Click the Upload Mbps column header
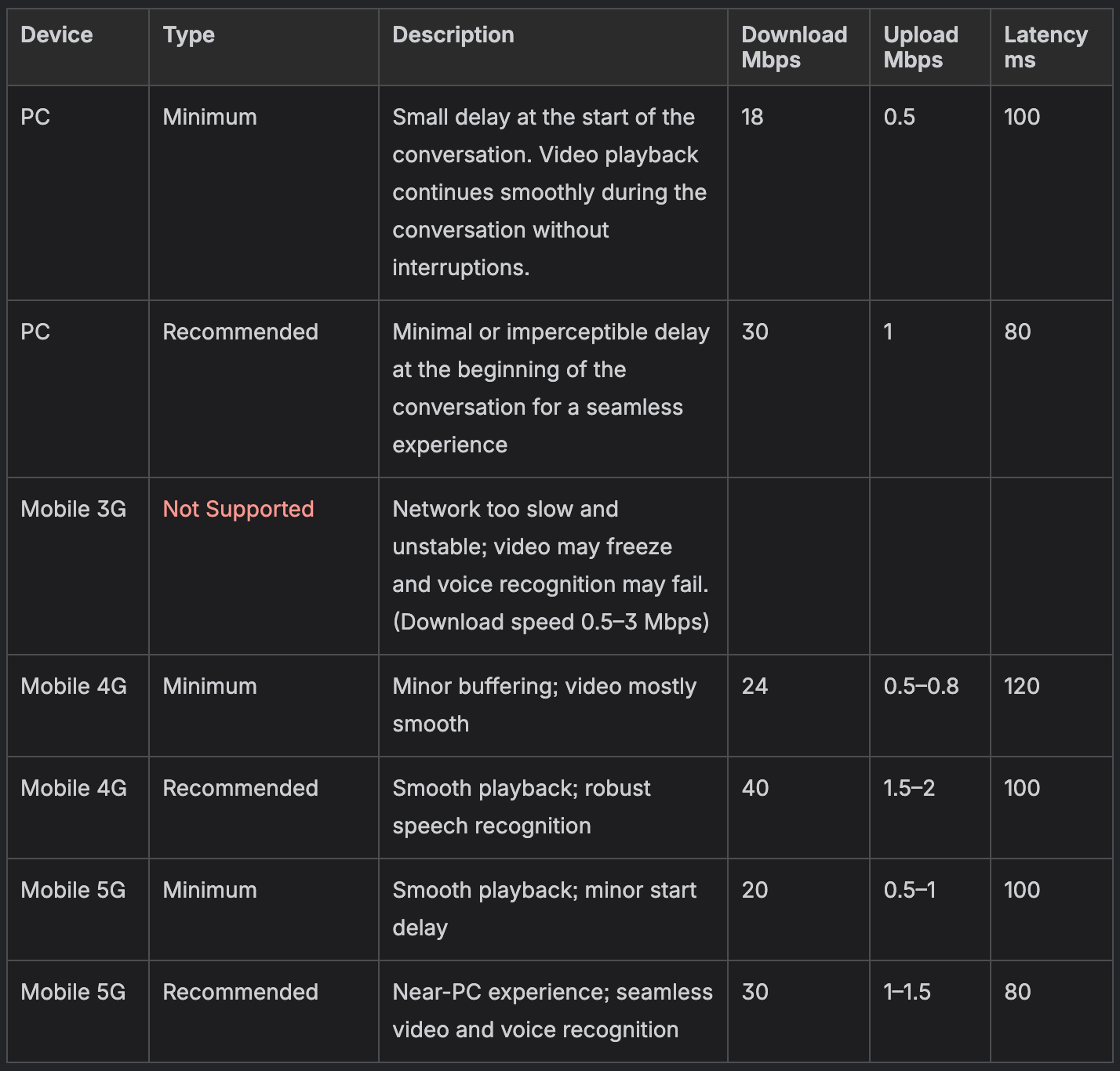This screenshot has height=1071, width=1120. click(920, 47)
